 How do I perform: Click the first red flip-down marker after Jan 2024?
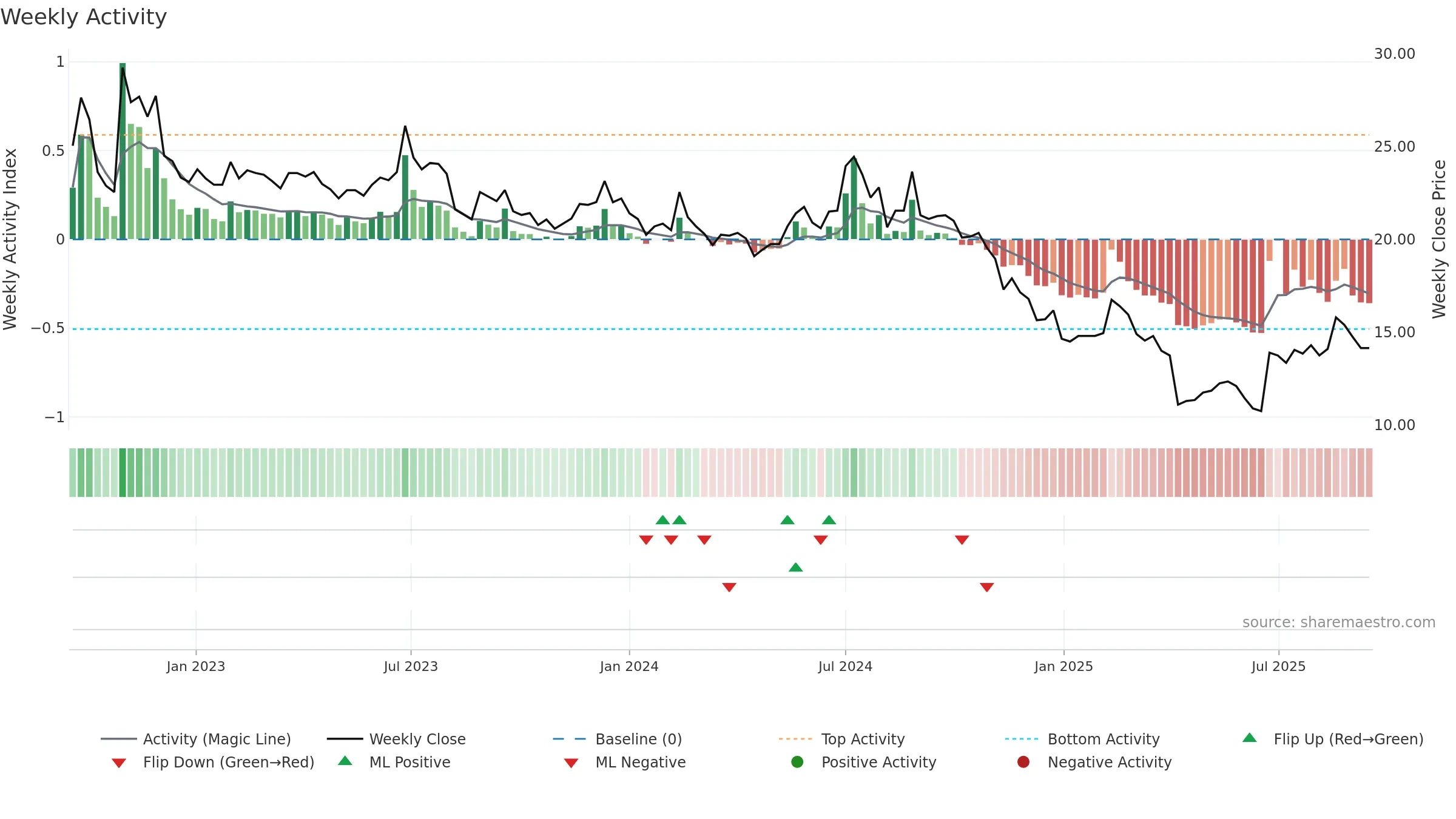click(x=646, y=539)
